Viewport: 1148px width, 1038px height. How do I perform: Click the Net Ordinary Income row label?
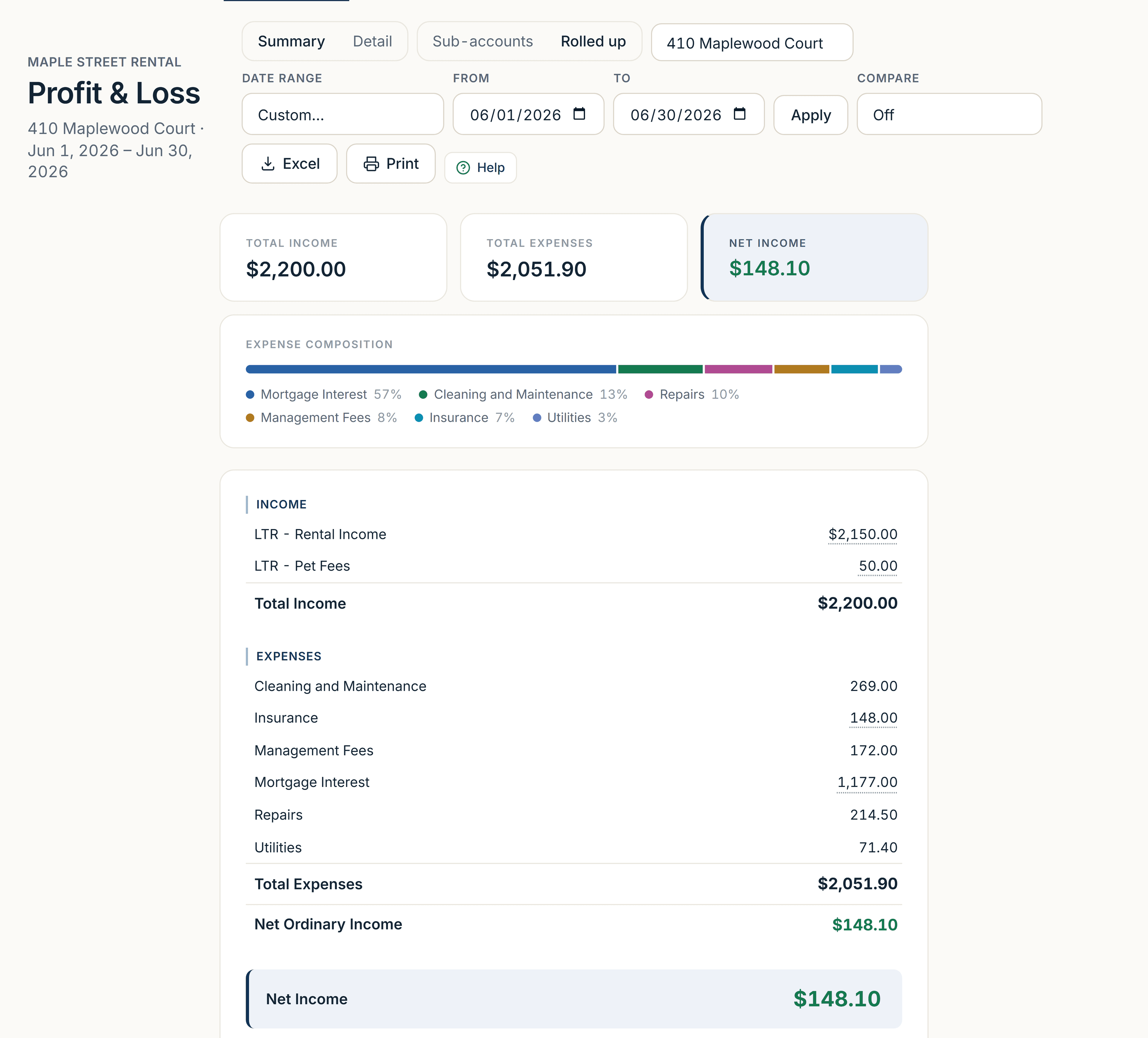[x=328, y=924]
